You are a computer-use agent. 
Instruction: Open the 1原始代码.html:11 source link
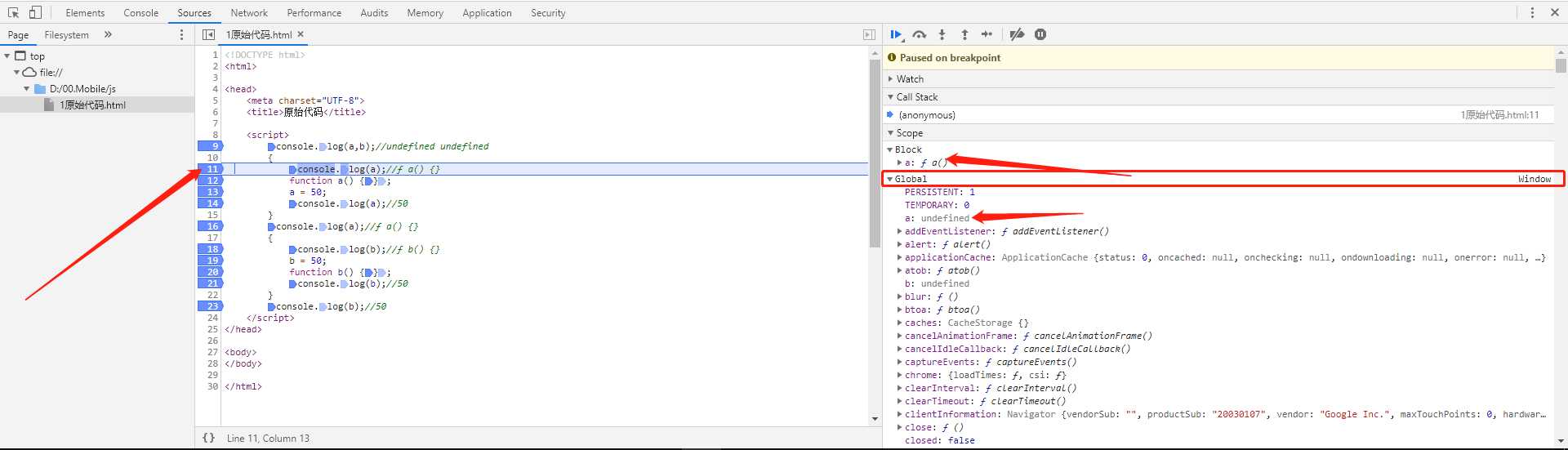tap(1499, 114)
